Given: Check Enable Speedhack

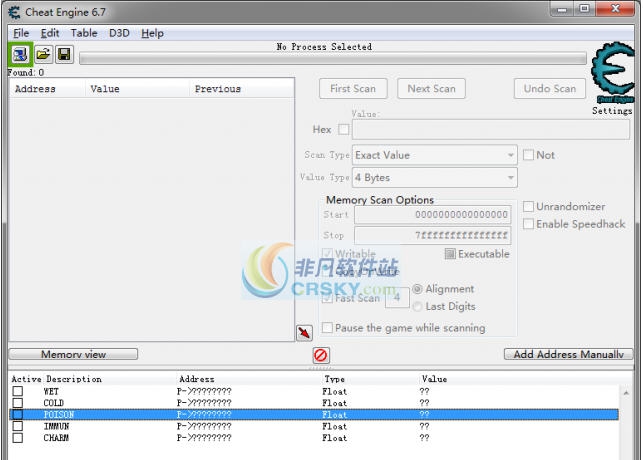Looking at the screenshot, I should pyautogui.click(x=528, y=224).
